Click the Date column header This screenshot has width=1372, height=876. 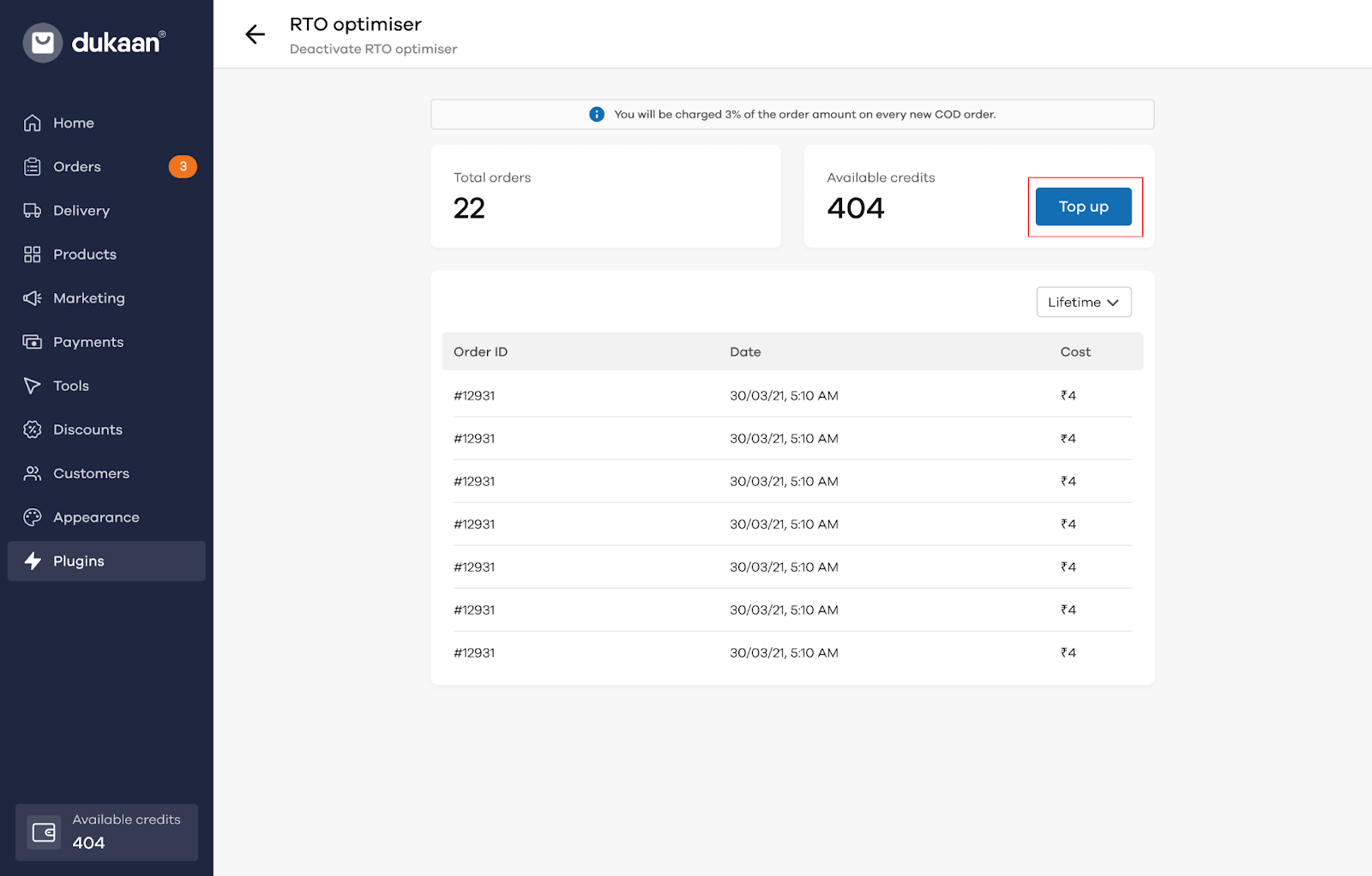point(745,351)
